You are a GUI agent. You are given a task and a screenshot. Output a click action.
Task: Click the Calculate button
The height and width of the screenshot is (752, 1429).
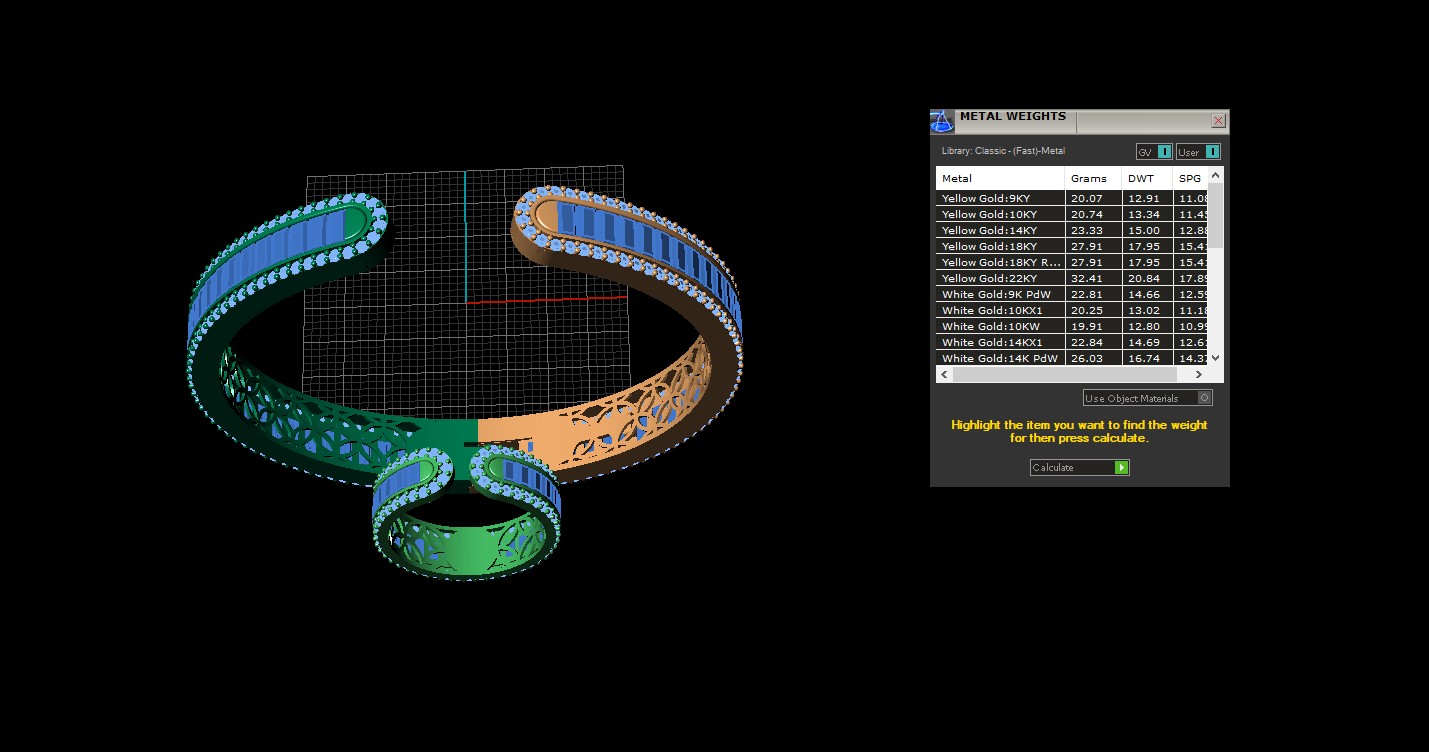tap(1079, 467)
